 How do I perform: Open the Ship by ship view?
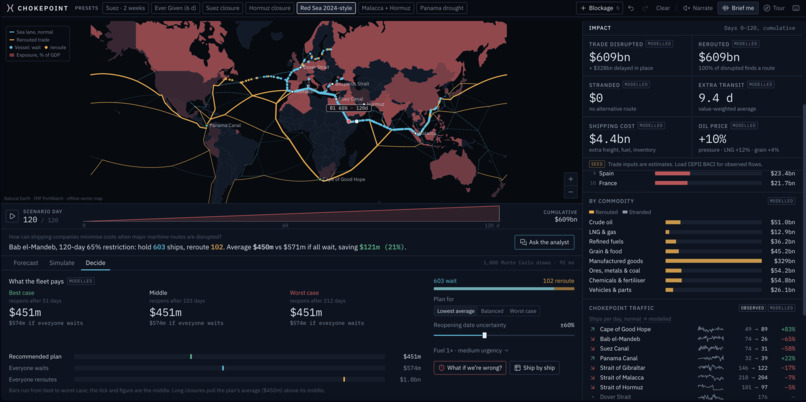pos(534,368)
